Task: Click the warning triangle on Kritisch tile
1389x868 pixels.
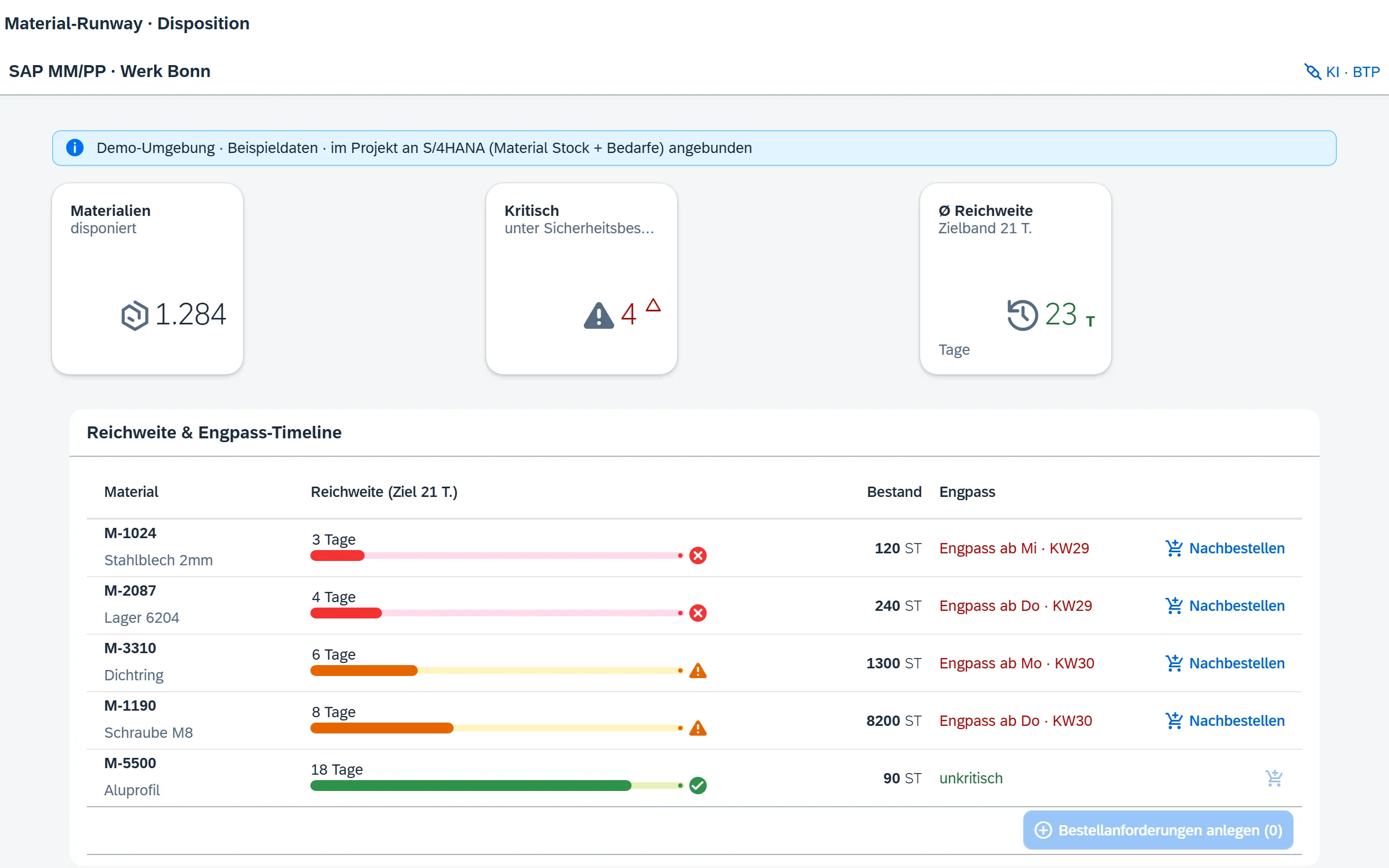Action: pyautogui.click(x=598, y=315)
